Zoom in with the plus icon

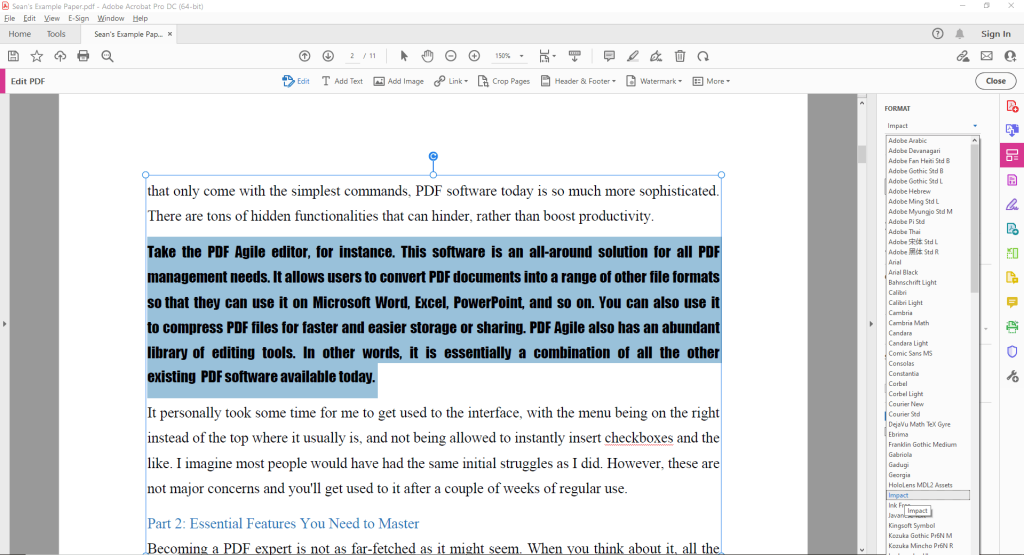tap(474, 56)
